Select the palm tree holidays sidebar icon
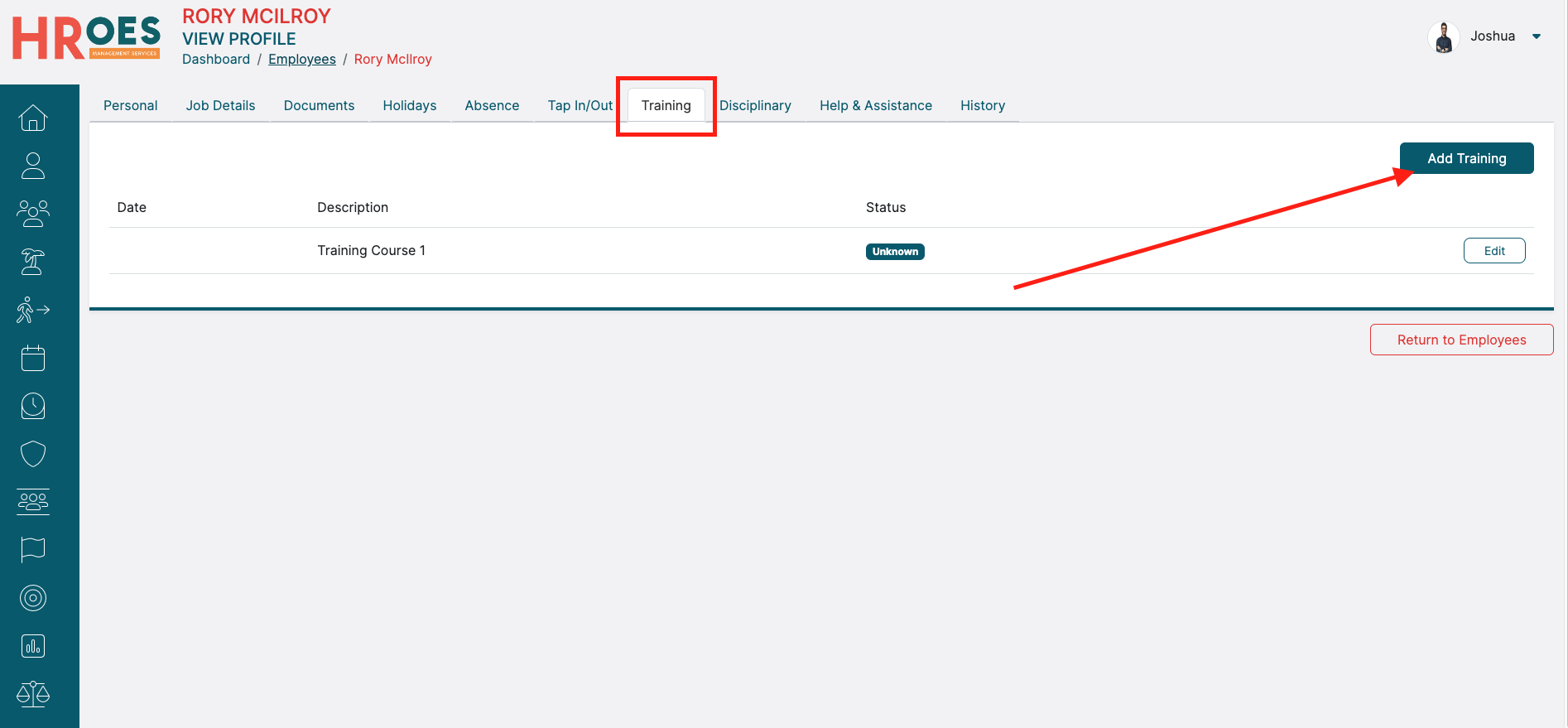 click(33, 262)
